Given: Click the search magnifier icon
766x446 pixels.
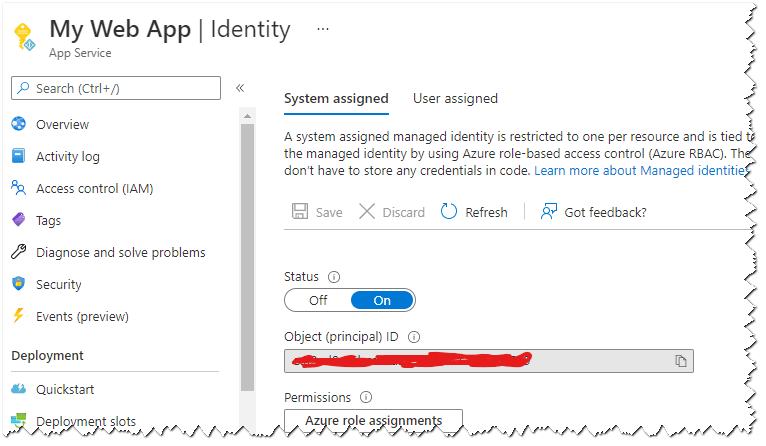Looking at the screenshot, I should tap(23, 88).
